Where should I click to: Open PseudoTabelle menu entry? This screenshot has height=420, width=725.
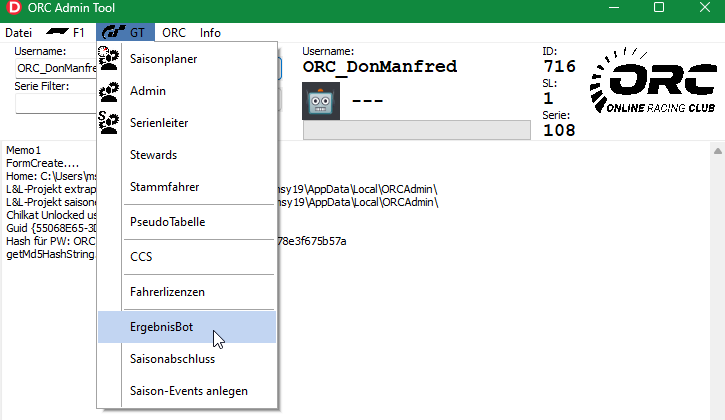167,222
